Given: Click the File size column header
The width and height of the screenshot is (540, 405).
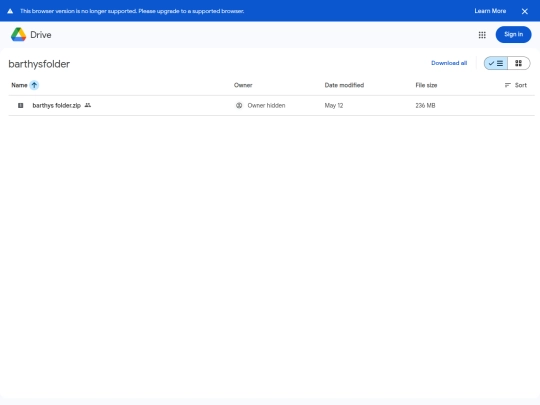Looking at the screenshot, I should point(426,85).
